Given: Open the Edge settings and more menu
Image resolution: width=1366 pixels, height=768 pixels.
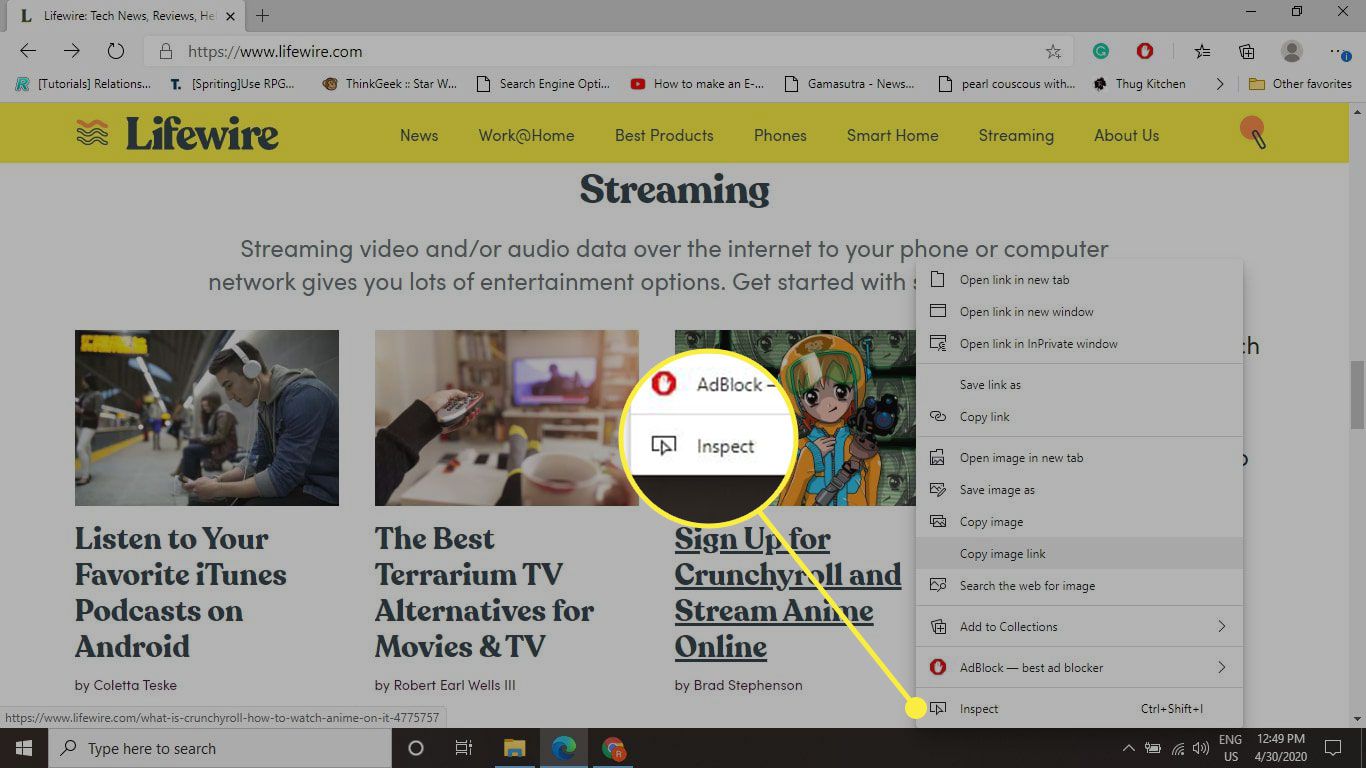Looking at the screenshot, I should 1338,51.
